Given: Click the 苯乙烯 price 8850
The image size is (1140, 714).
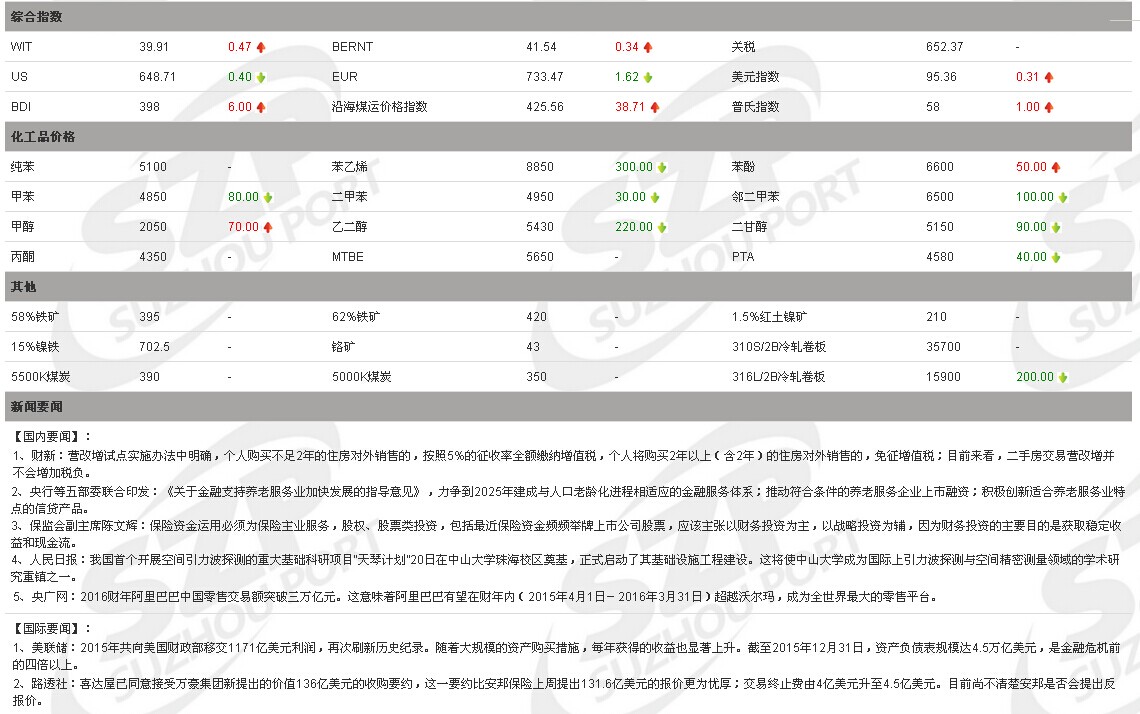Looking at the screenshot, I should click(x=539, y=167).
